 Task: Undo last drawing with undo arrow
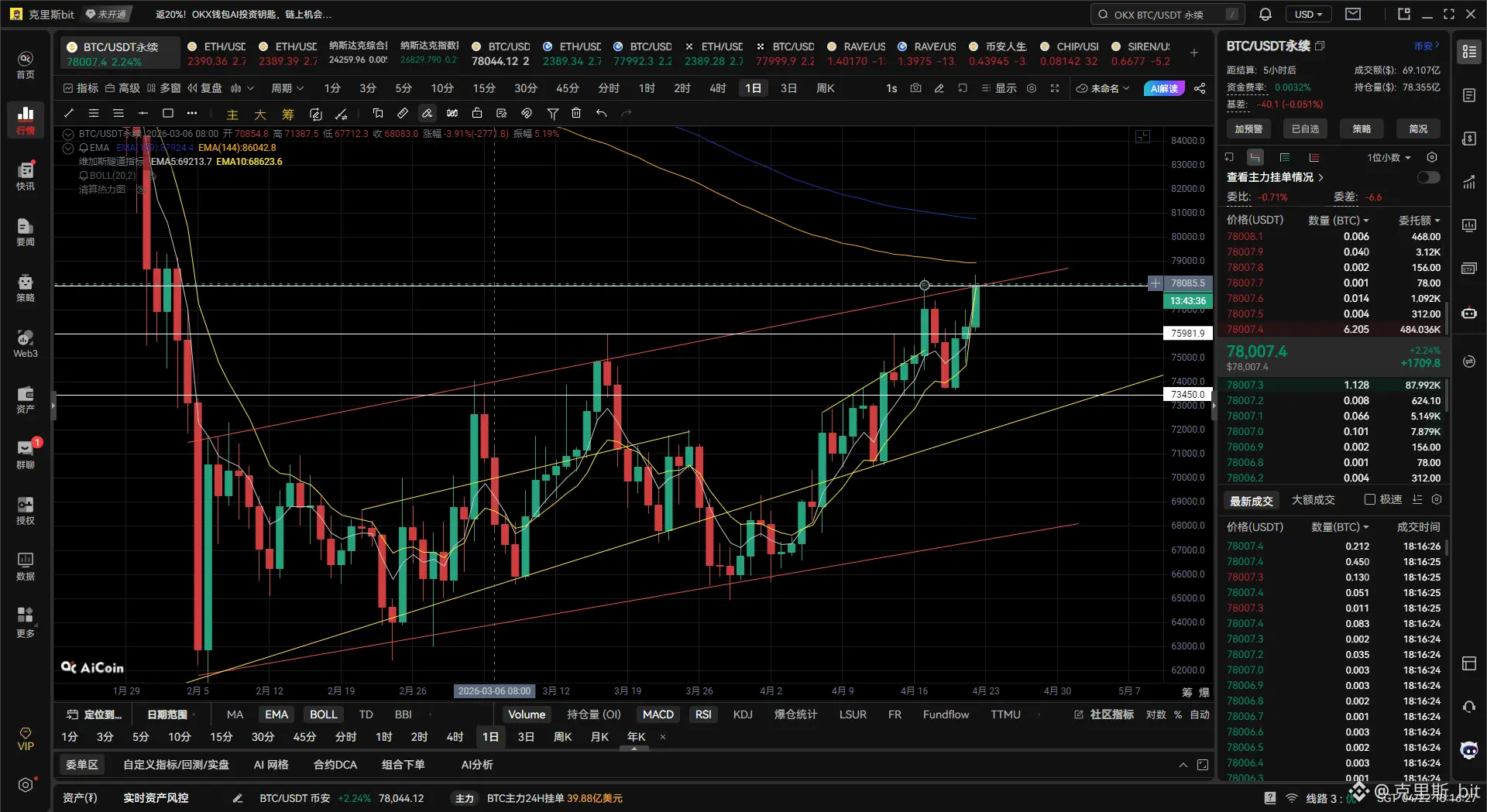click(x=601, y=113)
